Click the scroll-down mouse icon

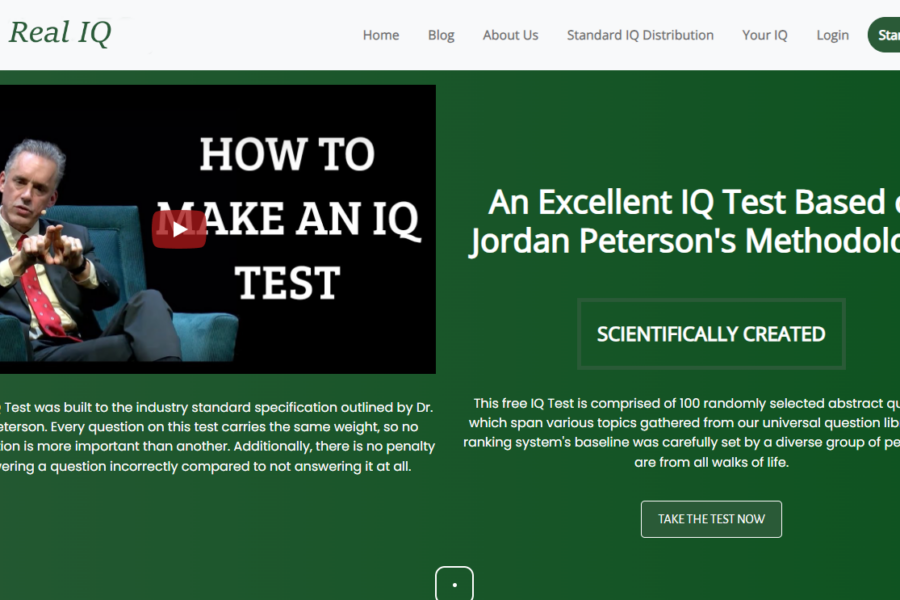(x=454, y=583)
